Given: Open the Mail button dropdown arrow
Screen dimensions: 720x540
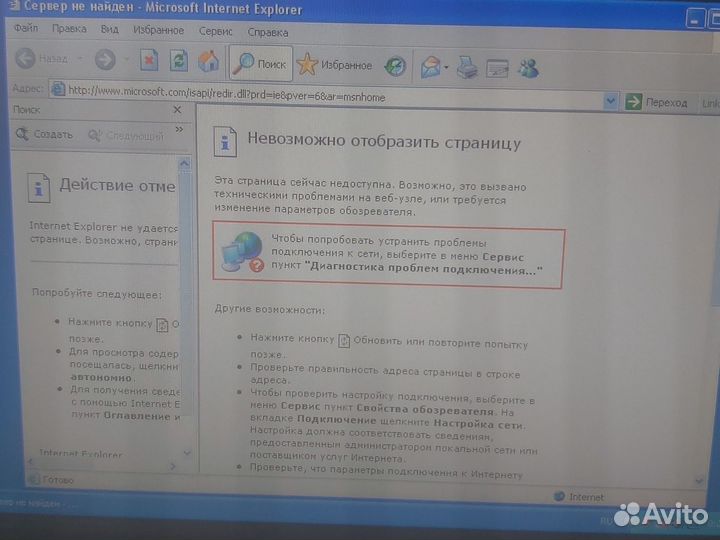Looking at the screenshot, I should coord(446,68).
